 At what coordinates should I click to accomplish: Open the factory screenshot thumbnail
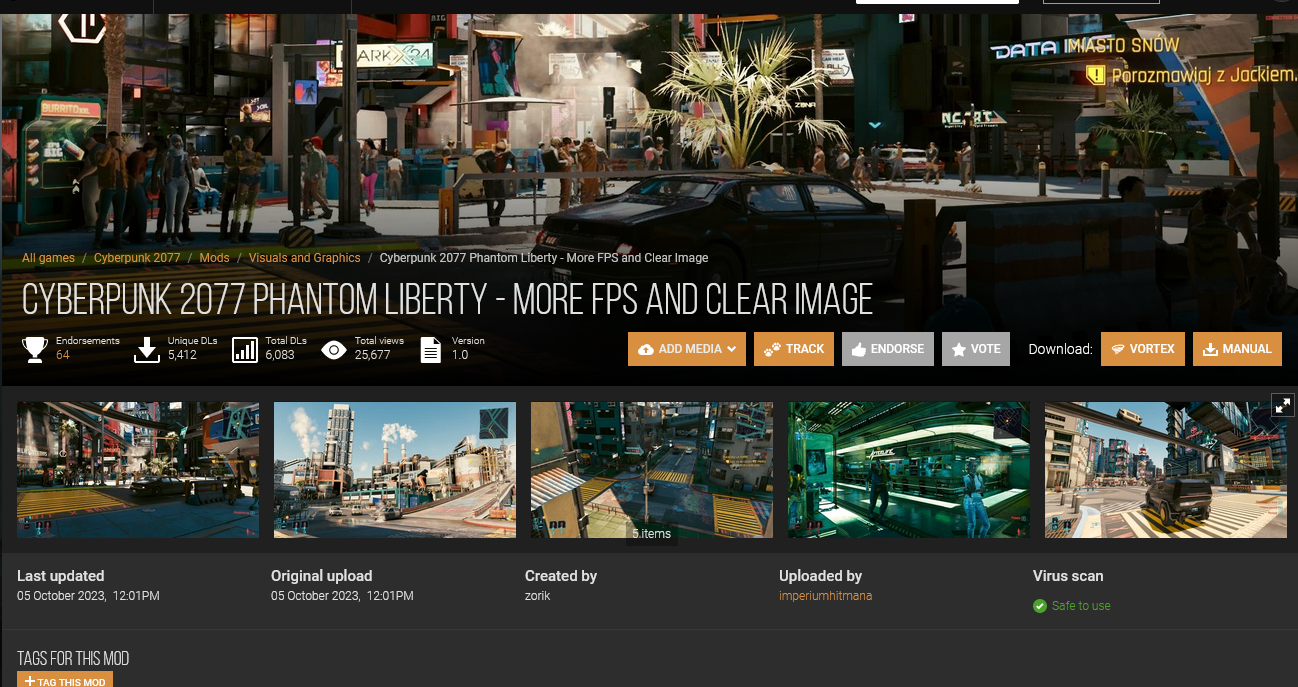(394, 469)
